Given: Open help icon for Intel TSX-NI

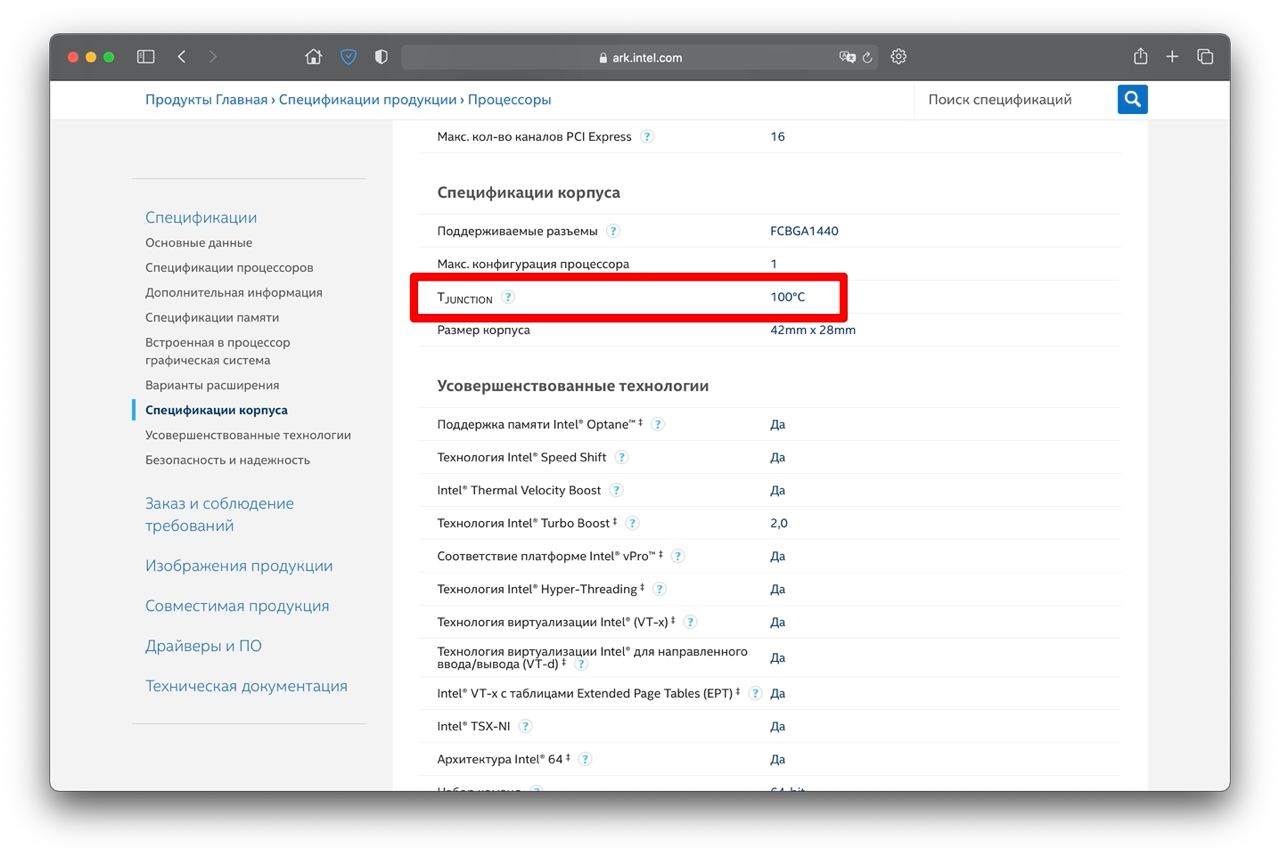Looking at the screenshot, I should pos(525,726).
